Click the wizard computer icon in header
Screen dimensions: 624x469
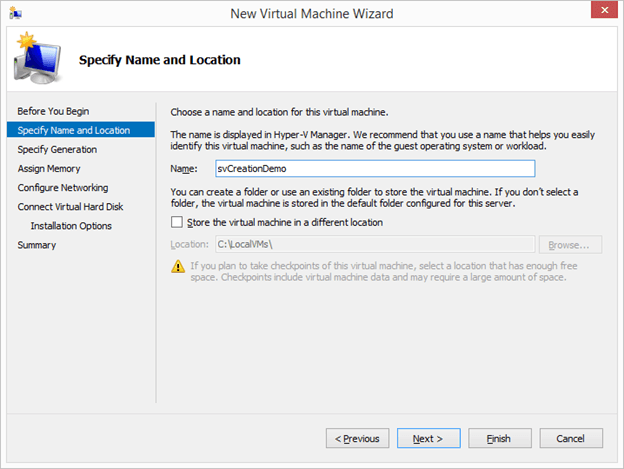(x=34, y=59)
